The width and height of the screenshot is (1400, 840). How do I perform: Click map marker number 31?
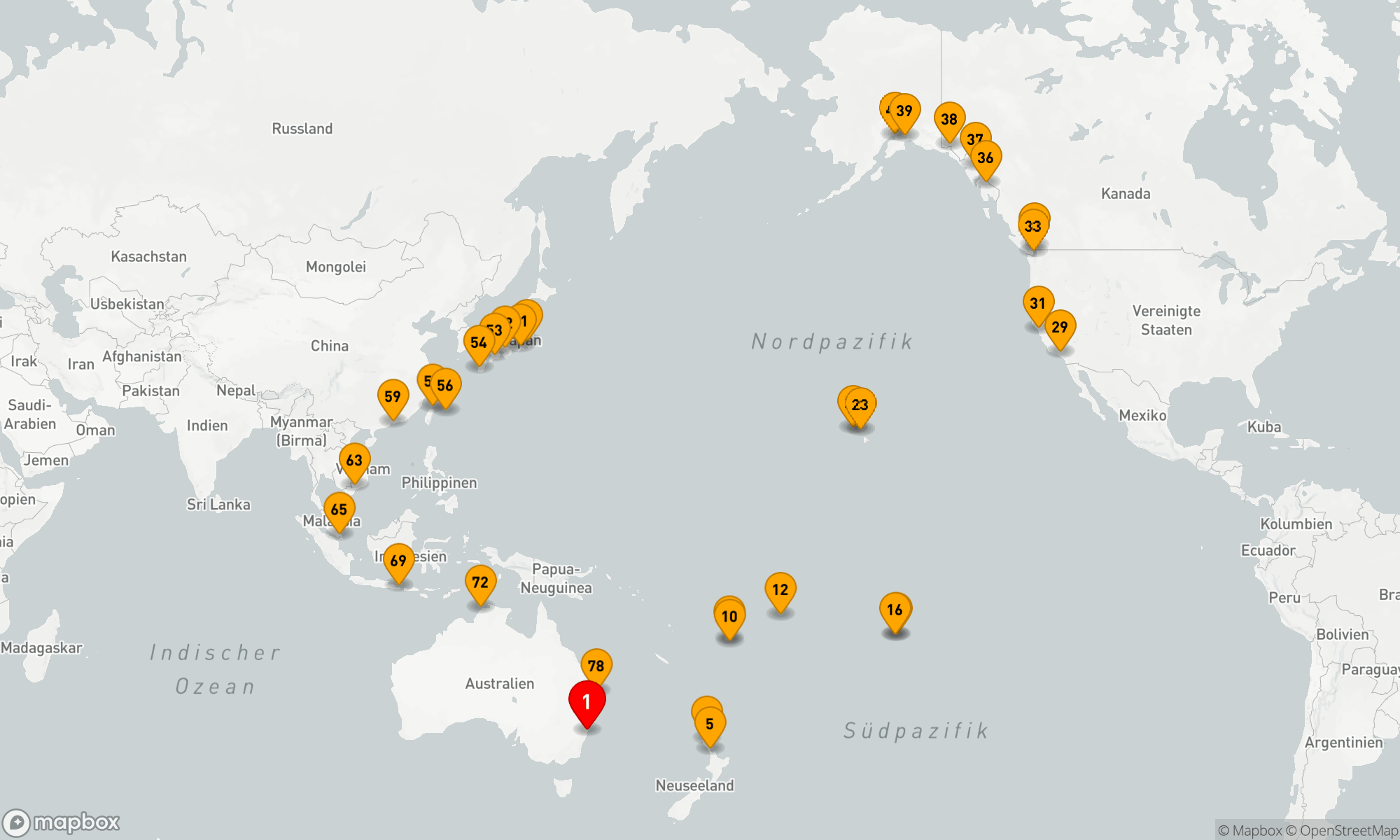click(x=1037, y=303)
